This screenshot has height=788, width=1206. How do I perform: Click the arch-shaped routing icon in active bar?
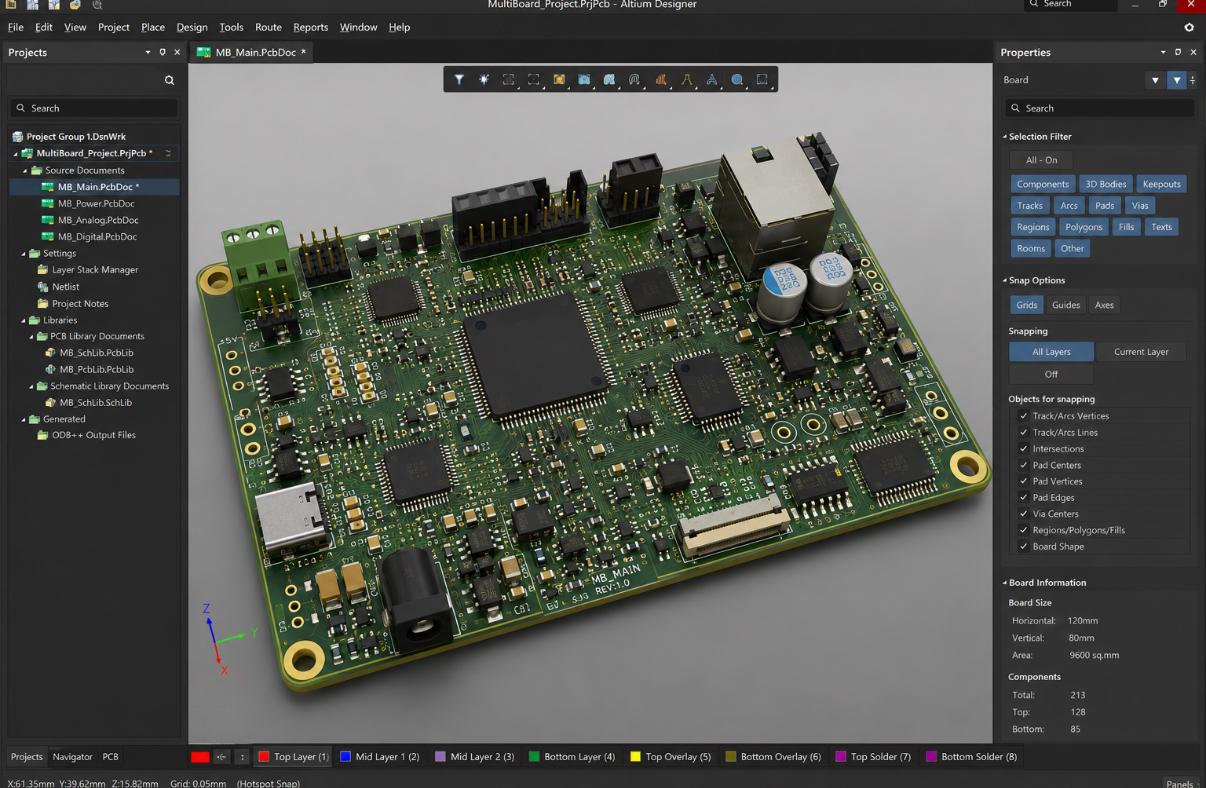(634, 80)
